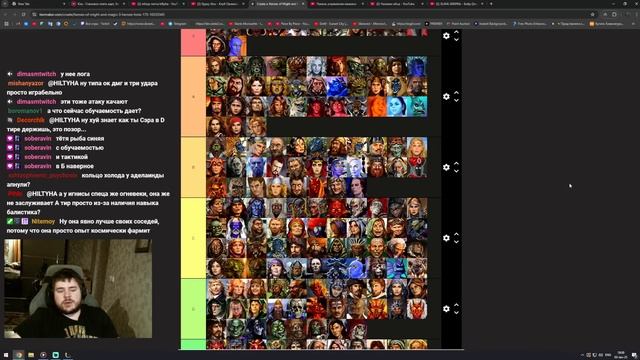640x360 pixels.
Task: Switch to the New Tab browser tab
Action: [37, 4]
